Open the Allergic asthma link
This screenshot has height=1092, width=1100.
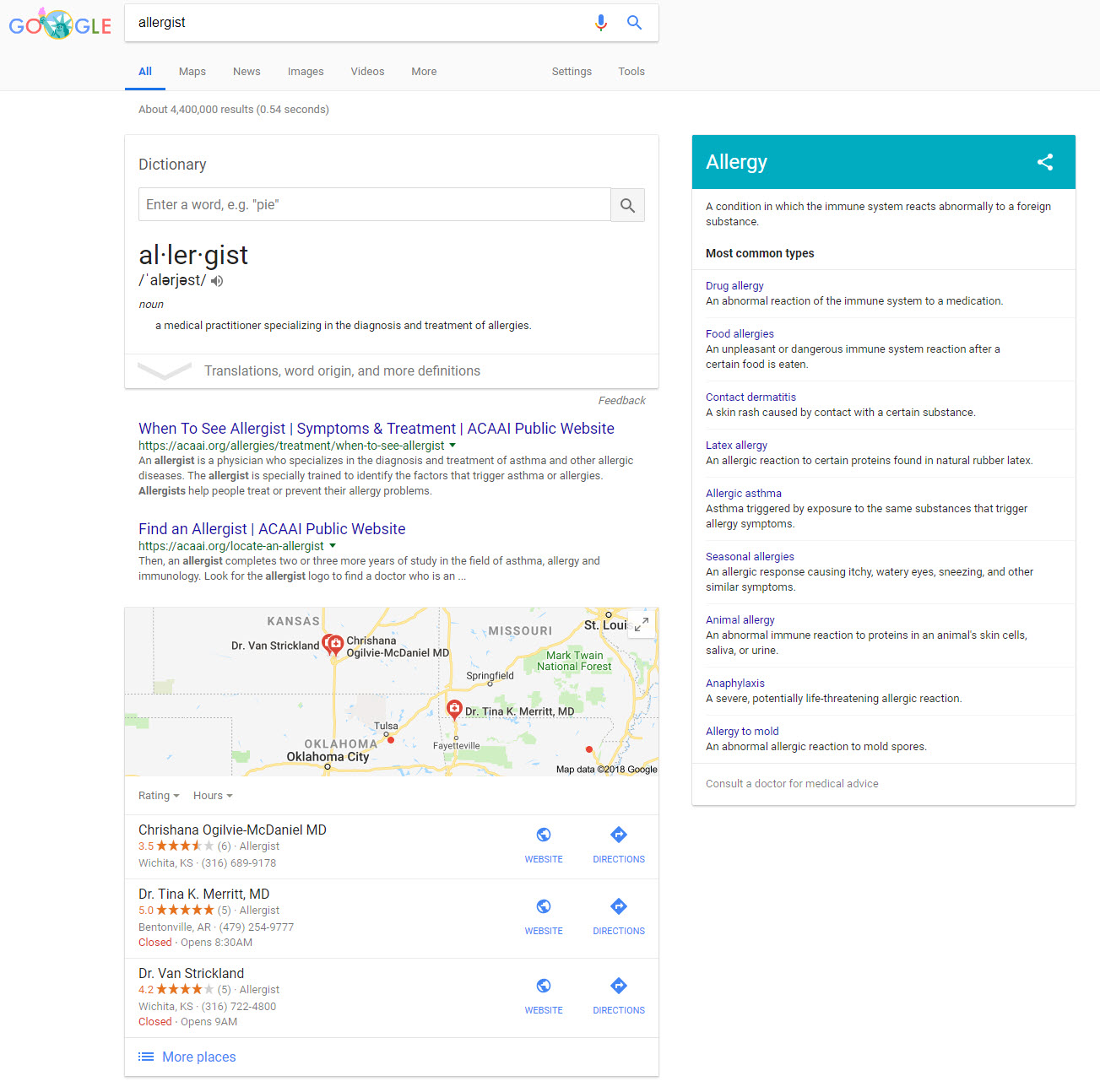pyautogui.click(x=744, y=494)
